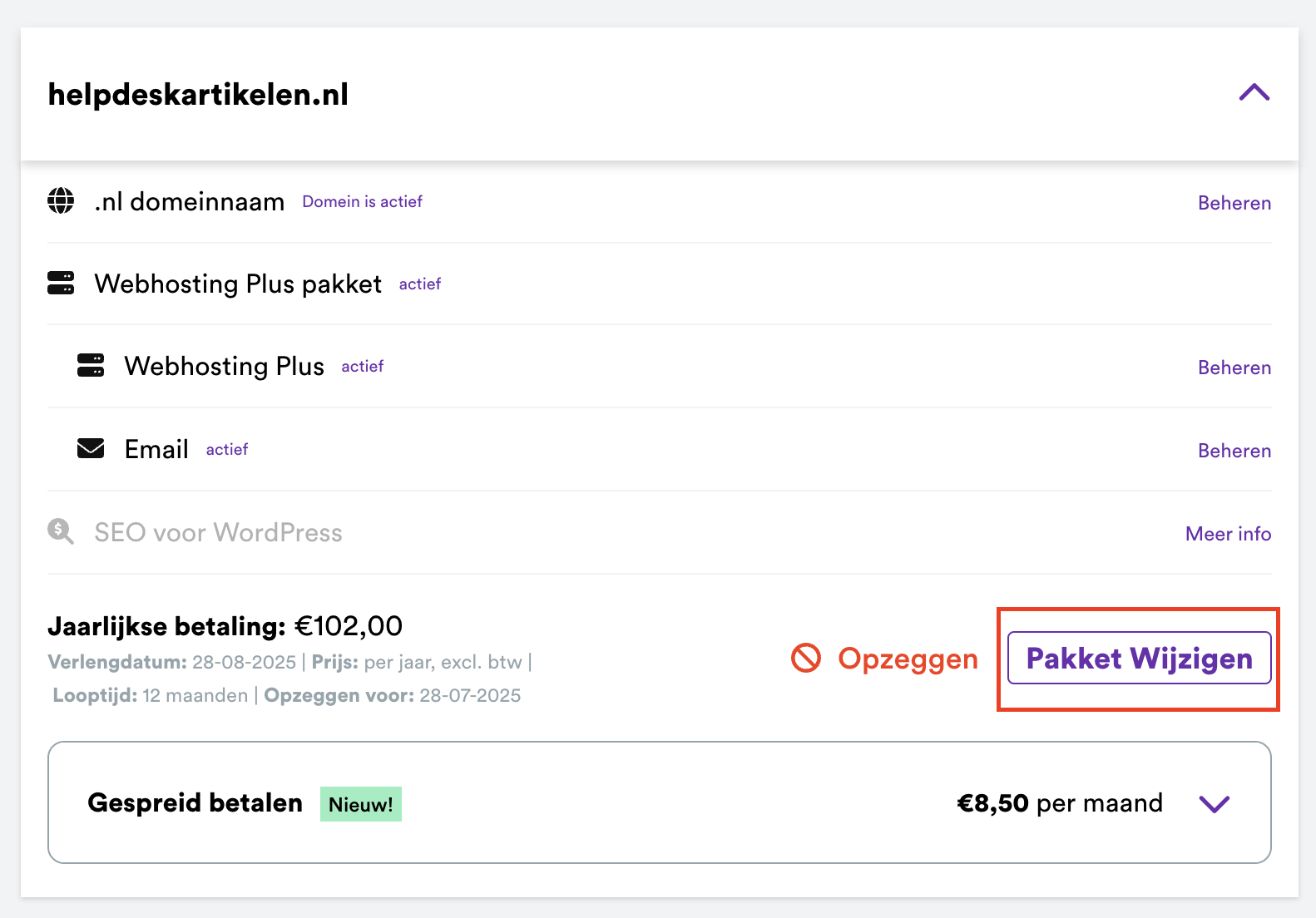Click the helpdeskartikelen.nl domain heading
Image resolution: width=1316 pixels, height=918 pixels.
[198, 95]
